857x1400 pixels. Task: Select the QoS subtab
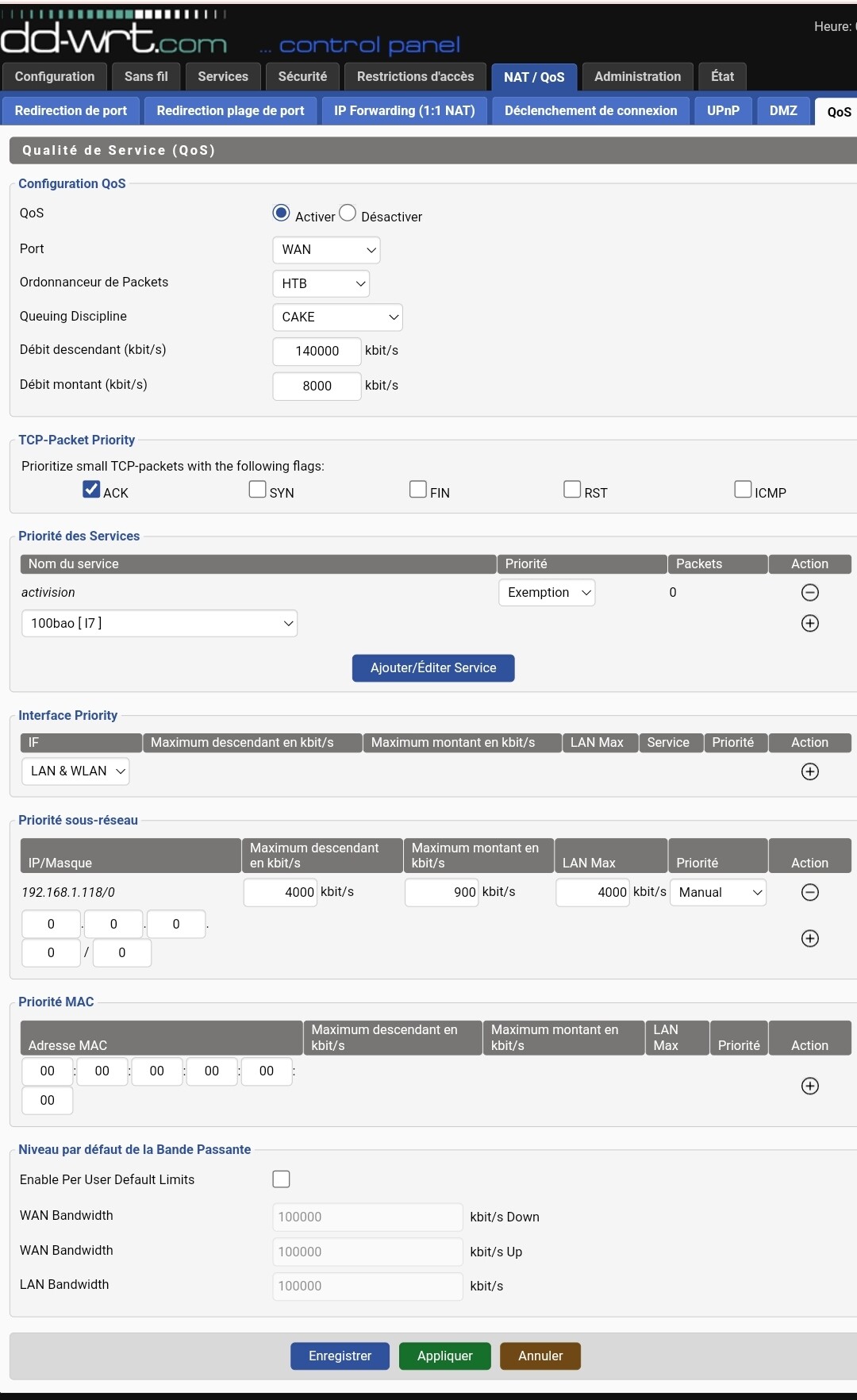838,112
